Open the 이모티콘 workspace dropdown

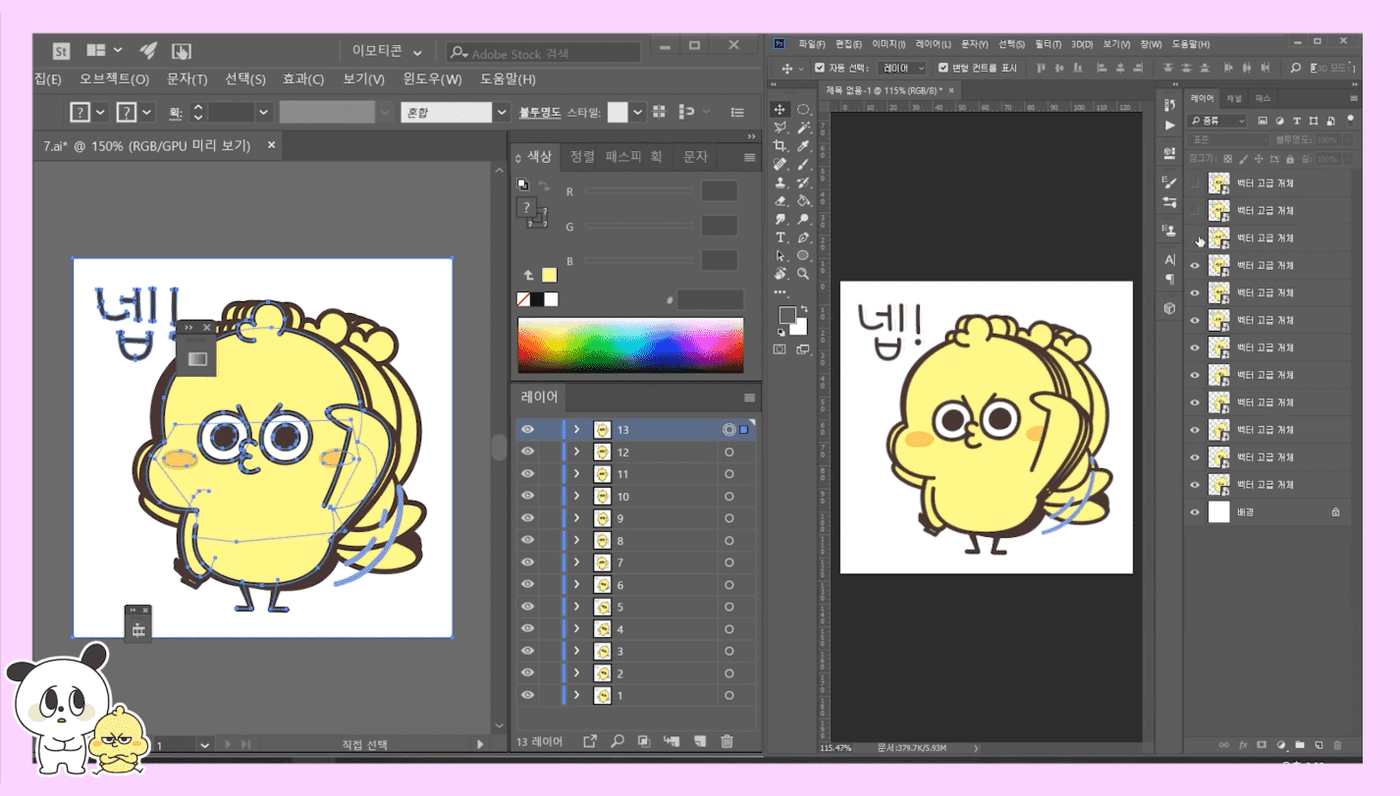pos(387,51)
